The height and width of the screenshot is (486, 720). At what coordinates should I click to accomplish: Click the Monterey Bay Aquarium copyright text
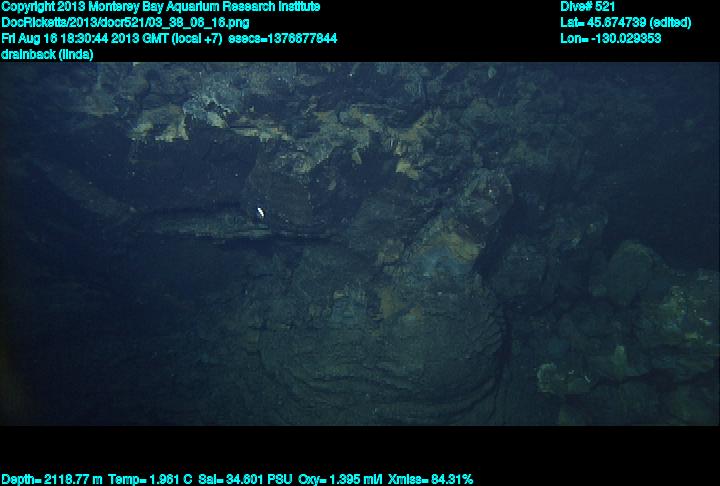tap(160, 7)
